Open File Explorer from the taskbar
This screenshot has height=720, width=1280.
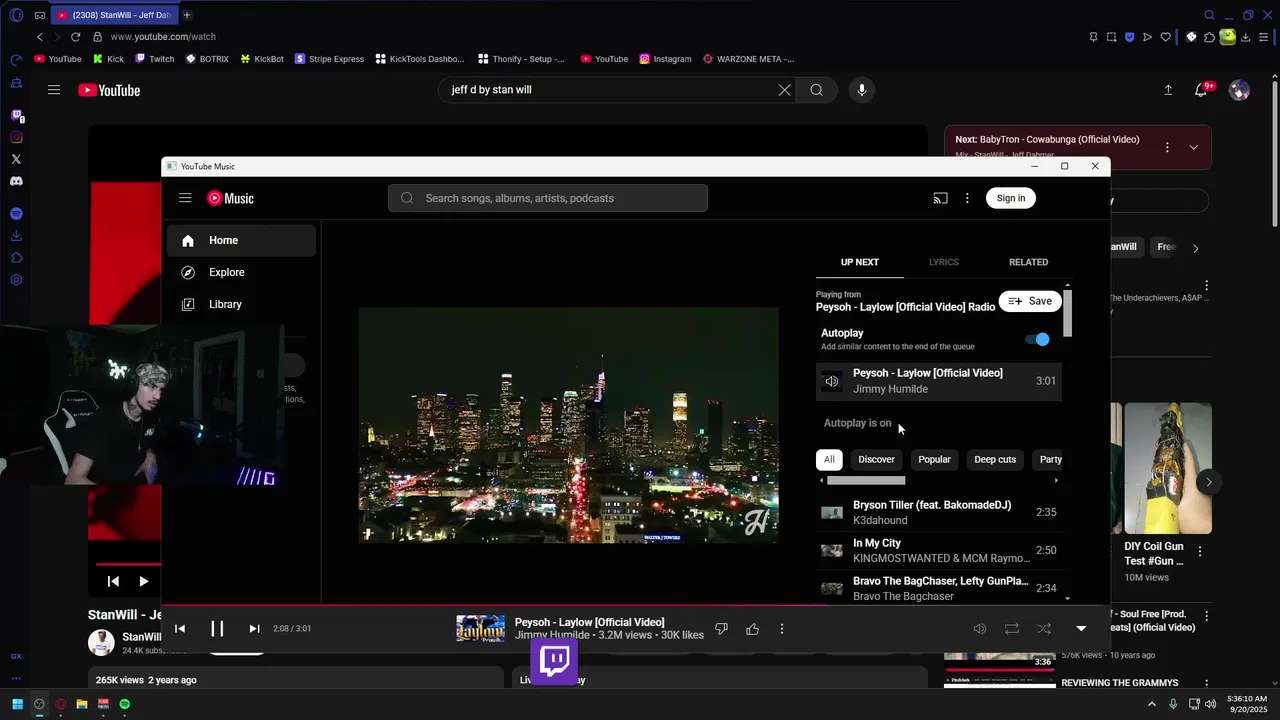82,704
